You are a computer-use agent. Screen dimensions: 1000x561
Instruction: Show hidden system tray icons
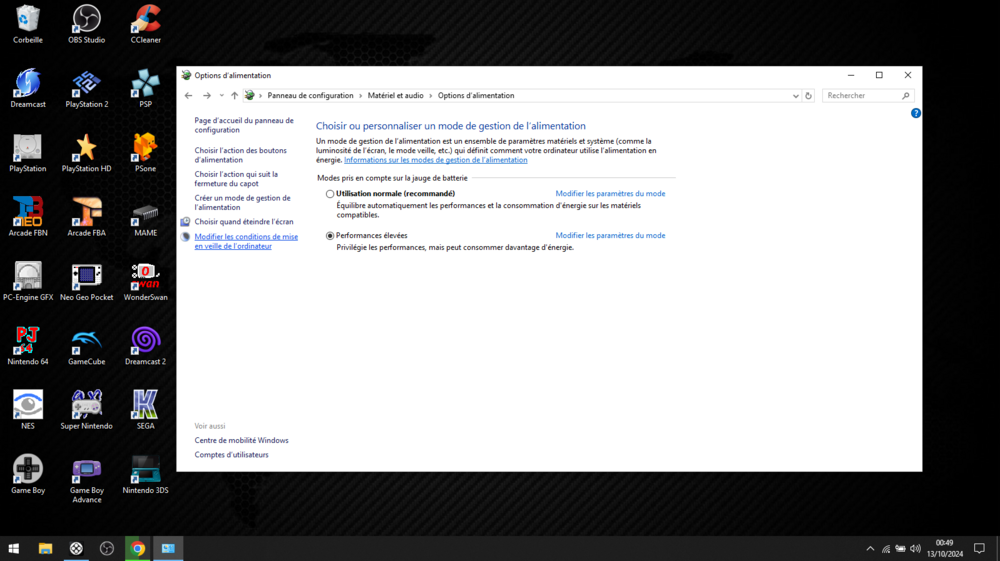pos(870,548)
